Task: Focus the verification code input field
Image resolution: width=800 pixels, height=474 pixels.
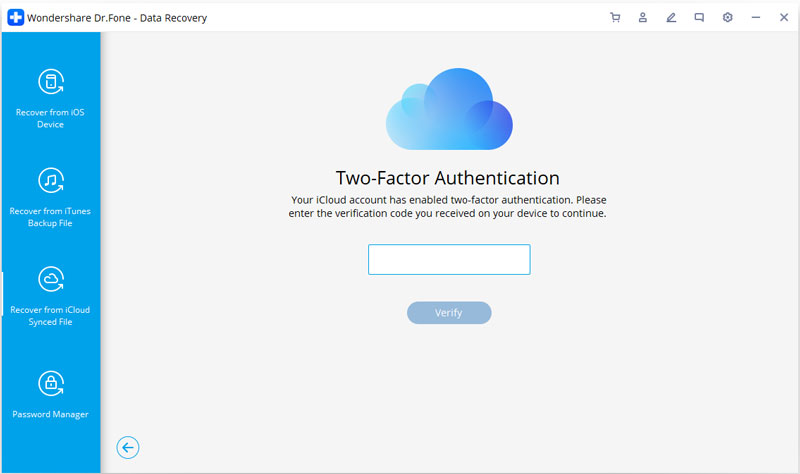Action: pyautogui.click(x=449, y=259)
